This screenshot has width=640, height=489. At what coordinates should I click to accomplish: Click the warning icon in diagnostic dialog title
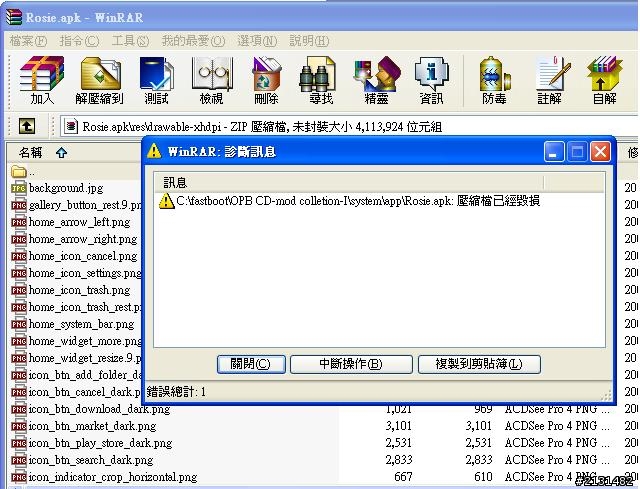(154, 151)
